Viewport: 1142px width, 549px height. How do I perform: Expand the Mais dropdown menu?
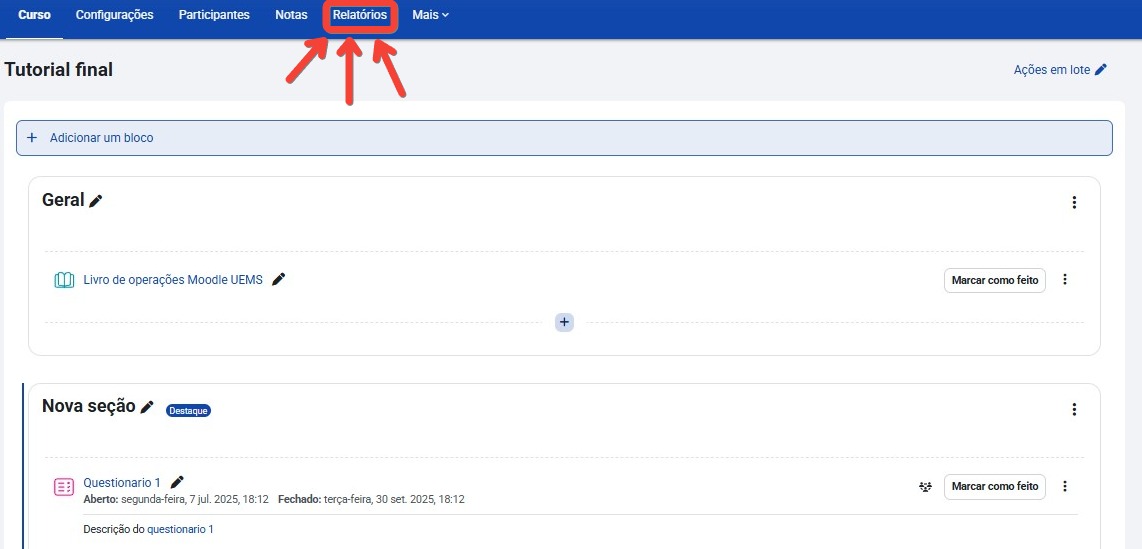[430, 15]
